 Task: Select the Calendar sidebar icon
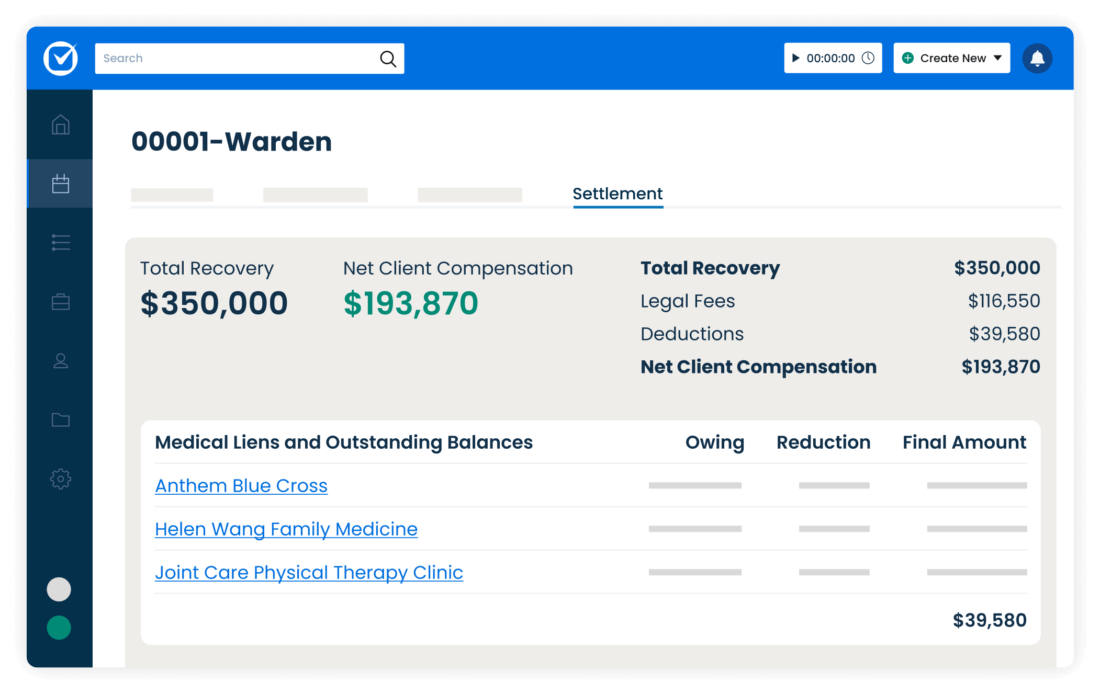(60, 183)
